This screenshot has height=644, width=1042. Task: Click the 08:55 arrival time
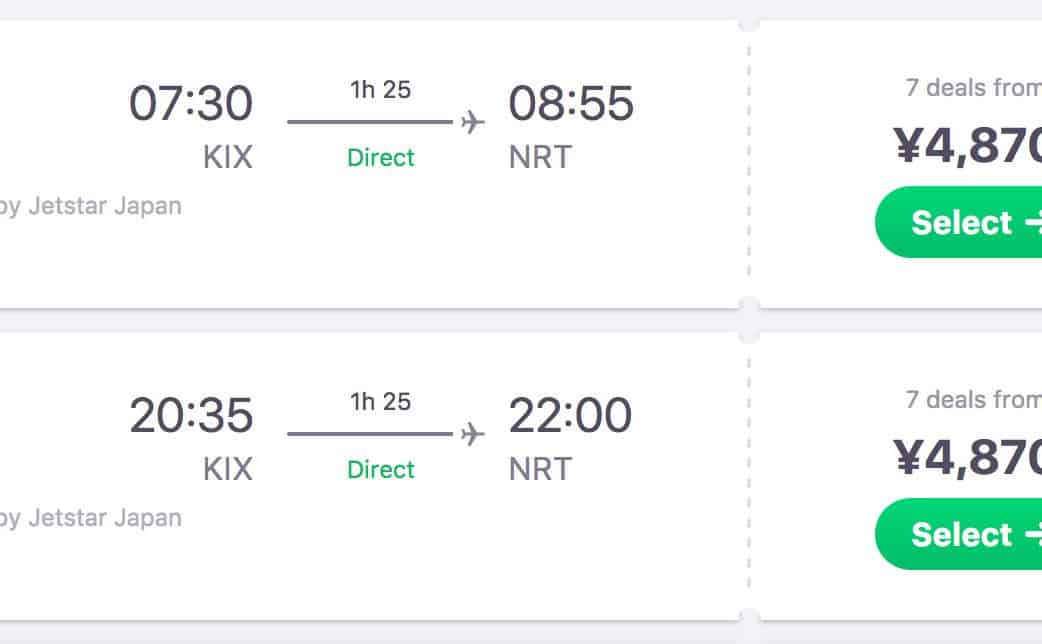(571, 103)
